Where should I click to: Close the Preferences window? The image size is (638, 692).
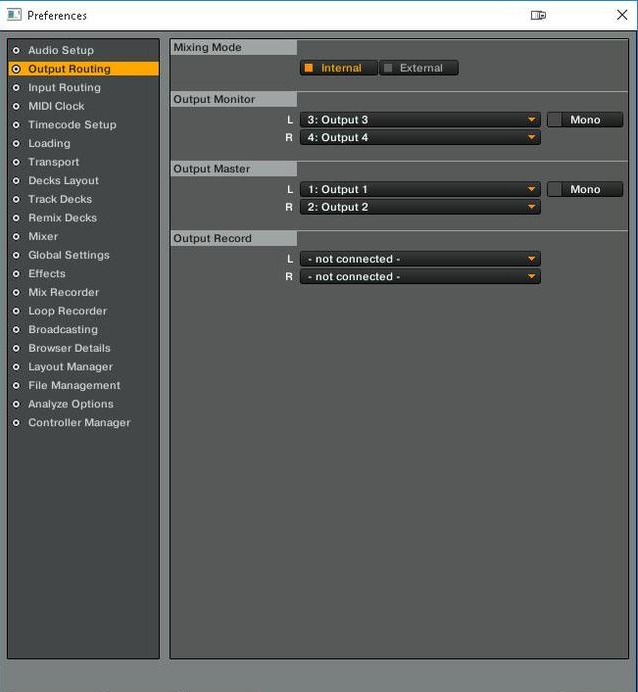tap(621, 15)
